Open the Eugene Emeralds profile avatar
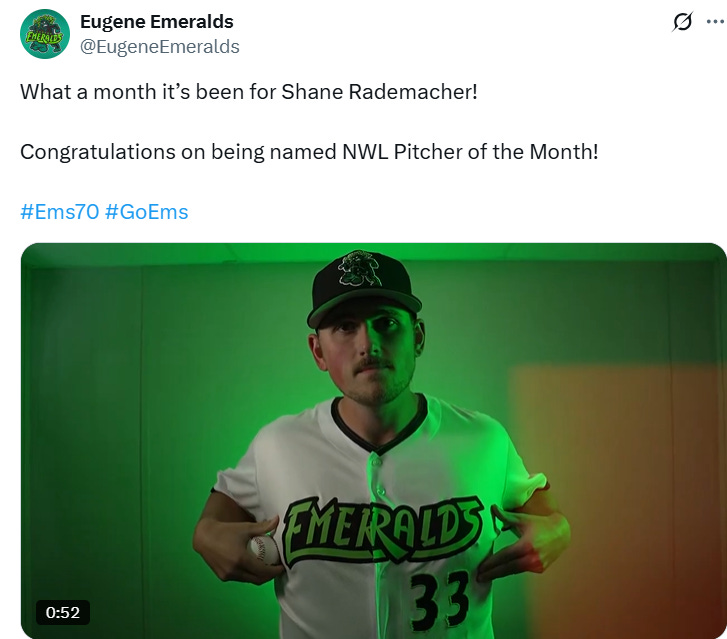The width and height of the screenshot is (727, 639). pos(45,34)
